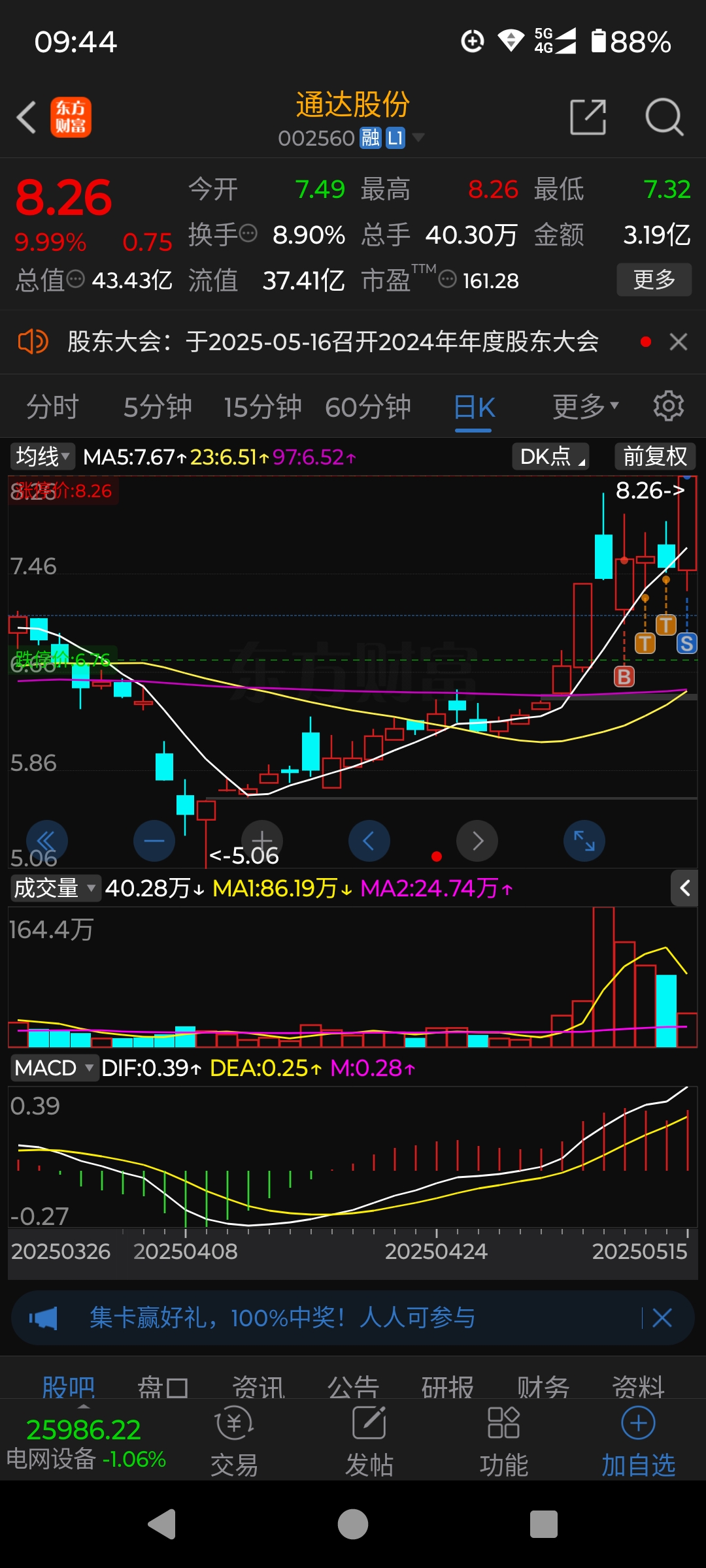The height and width of the screenshot is (1568, 706).
Task: Tap the 发帖 post button
Action: pyautogui.click(x=369, y=1442)
